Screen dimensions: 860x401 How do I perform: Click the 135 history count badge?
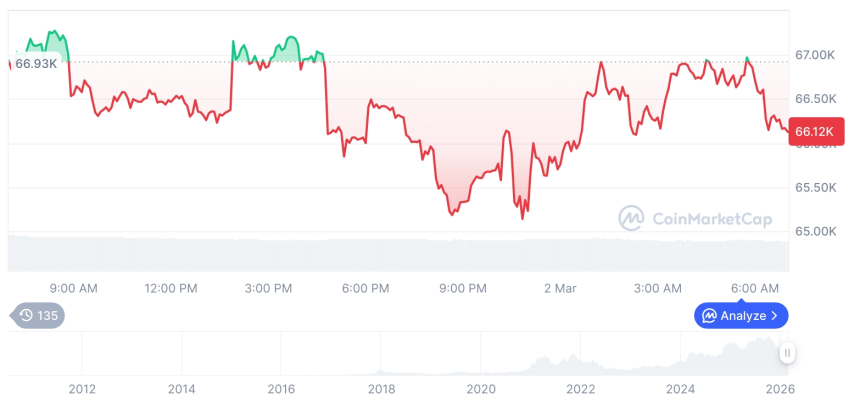47,316
